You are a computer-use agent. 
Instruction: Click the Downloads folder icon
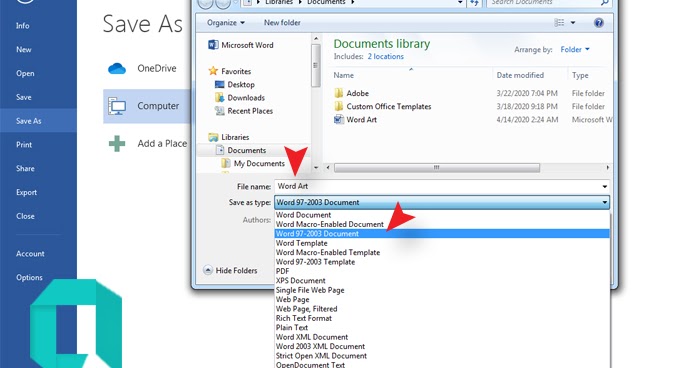coord(219,97)
